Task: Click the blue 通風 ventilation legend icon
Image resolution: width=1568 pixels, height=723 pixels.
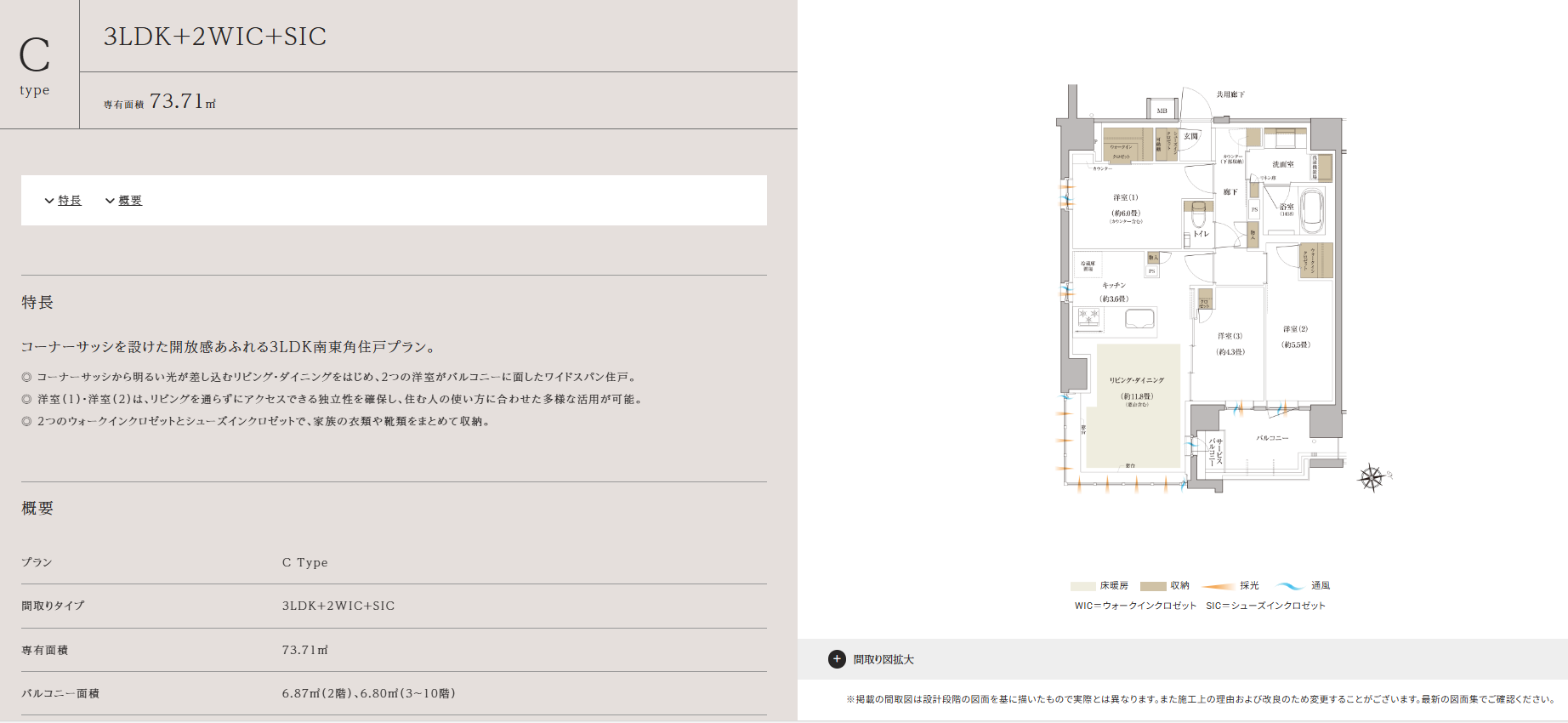Action: coord(1290,586)
